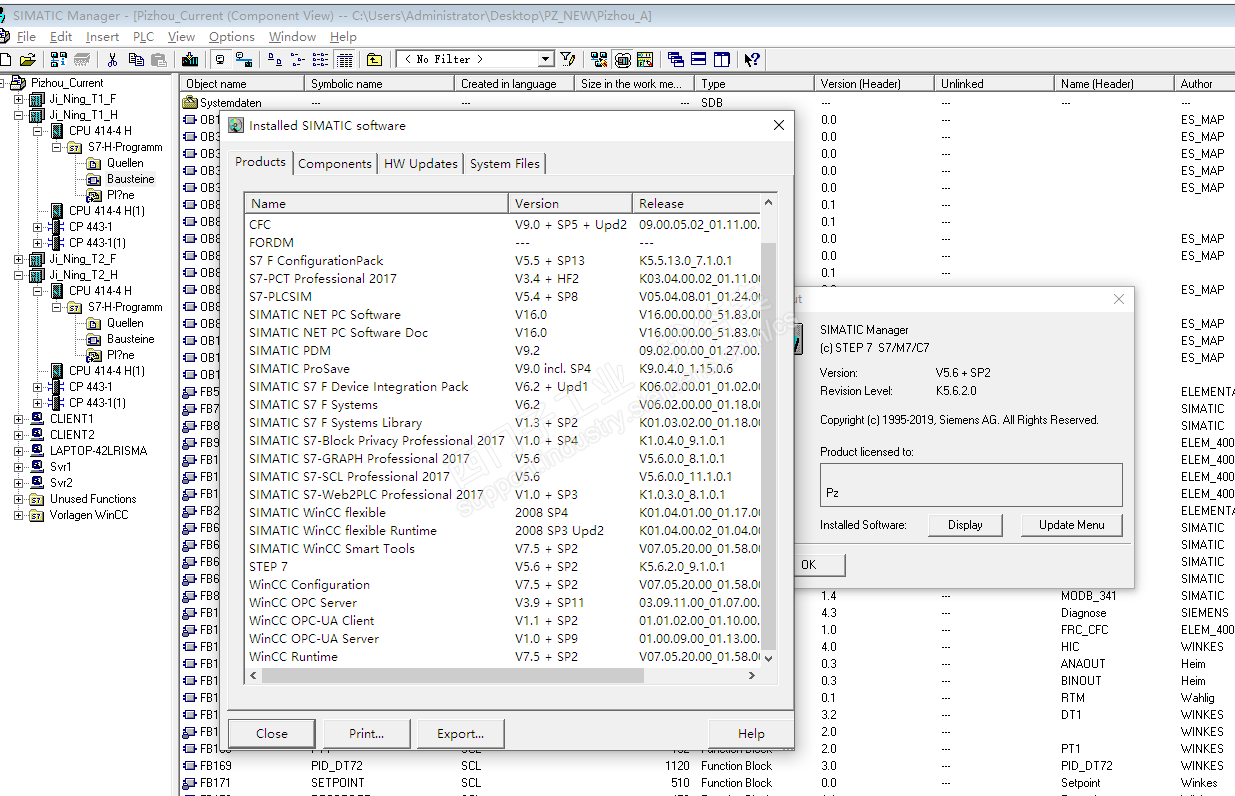Screen dimensions: 1235x796
Task: Click the Copy toolbar icon
Action: (x=136, y=59)
